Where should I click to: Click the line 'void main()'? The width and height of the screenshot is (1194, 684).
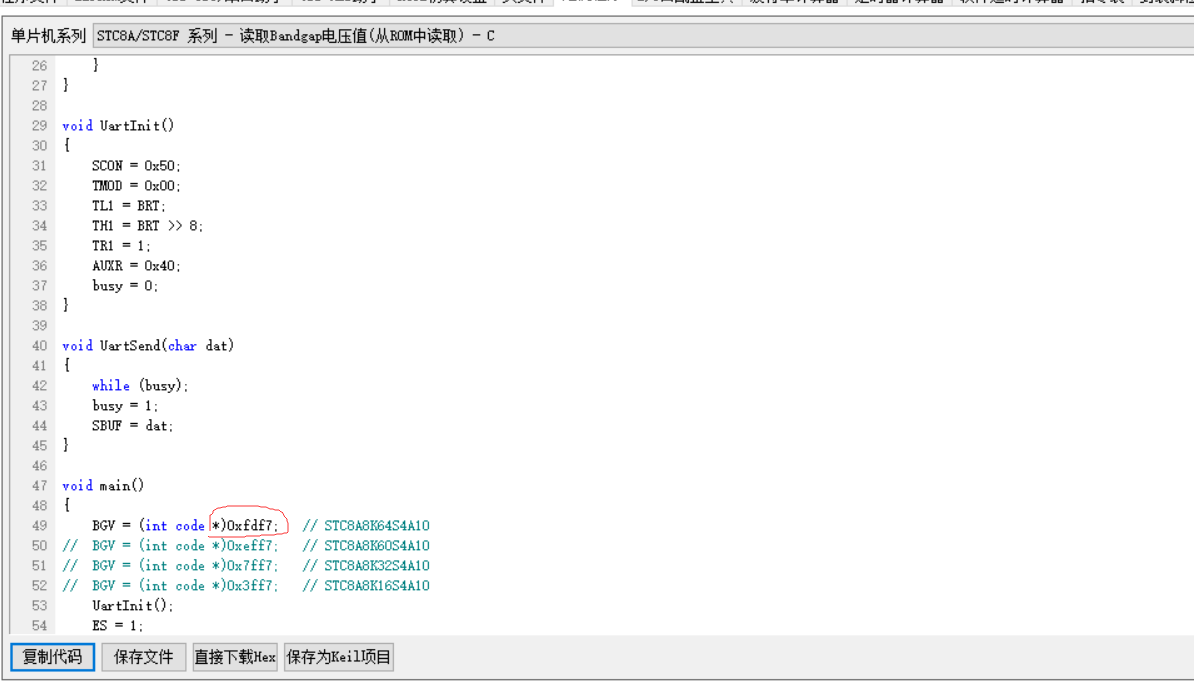103,486
